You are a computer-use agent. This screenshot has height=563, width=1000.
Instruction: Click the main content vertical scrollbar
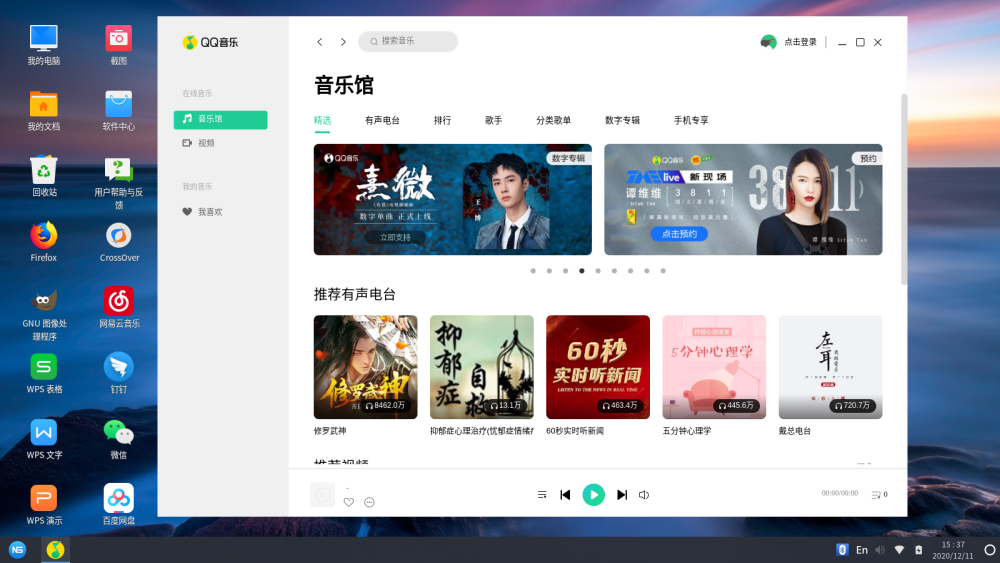click(x=904, y=189)
